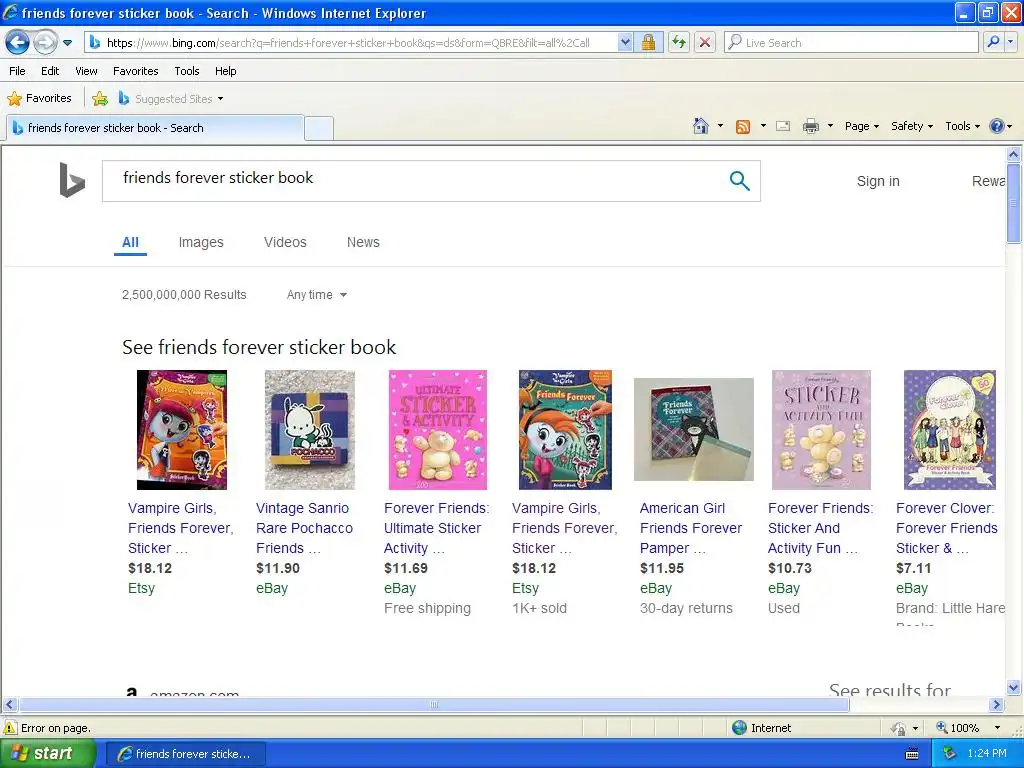
Task: Open the View menu
Action: pos(86,71)
